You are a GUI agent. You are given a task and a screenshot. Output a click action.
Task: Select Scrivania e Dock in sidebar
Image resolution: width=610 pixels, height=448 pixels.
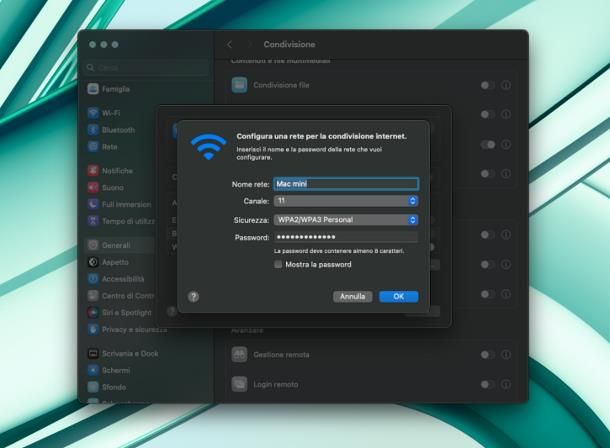[123, 354]
